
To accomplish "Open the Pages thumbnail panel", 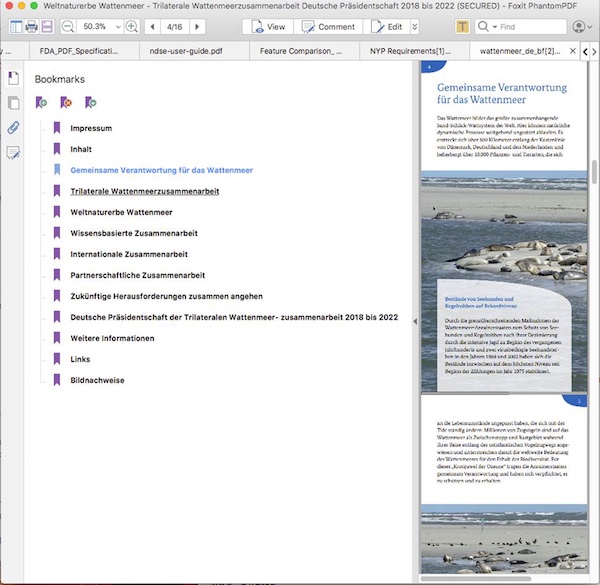I will pyautogui.click(x=13, y=103).
